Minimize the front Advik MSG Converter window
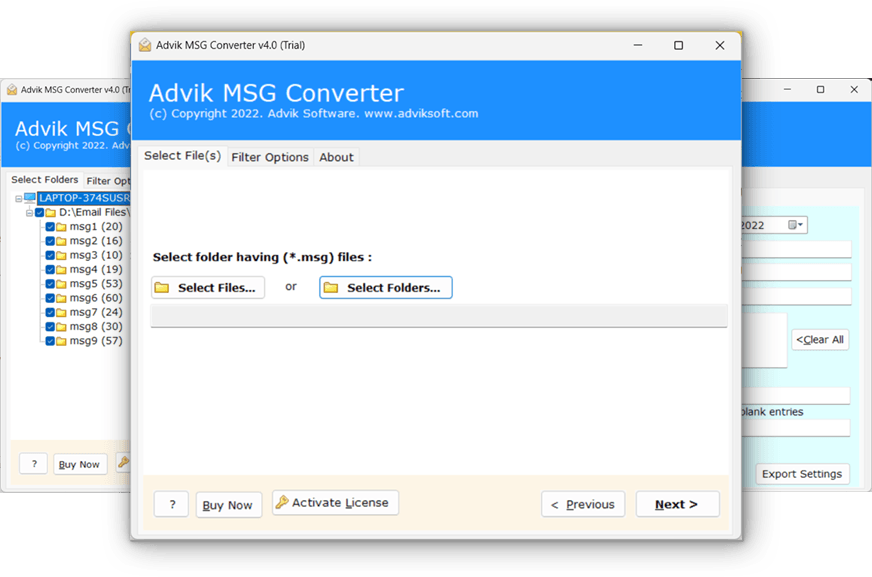This screenshot has width=872, height=577. pos(638,45)
